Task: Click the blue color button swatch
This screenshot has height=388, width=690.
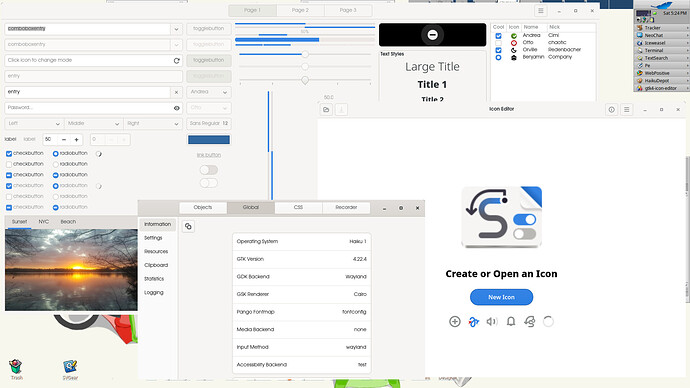Action: point(209,140)
